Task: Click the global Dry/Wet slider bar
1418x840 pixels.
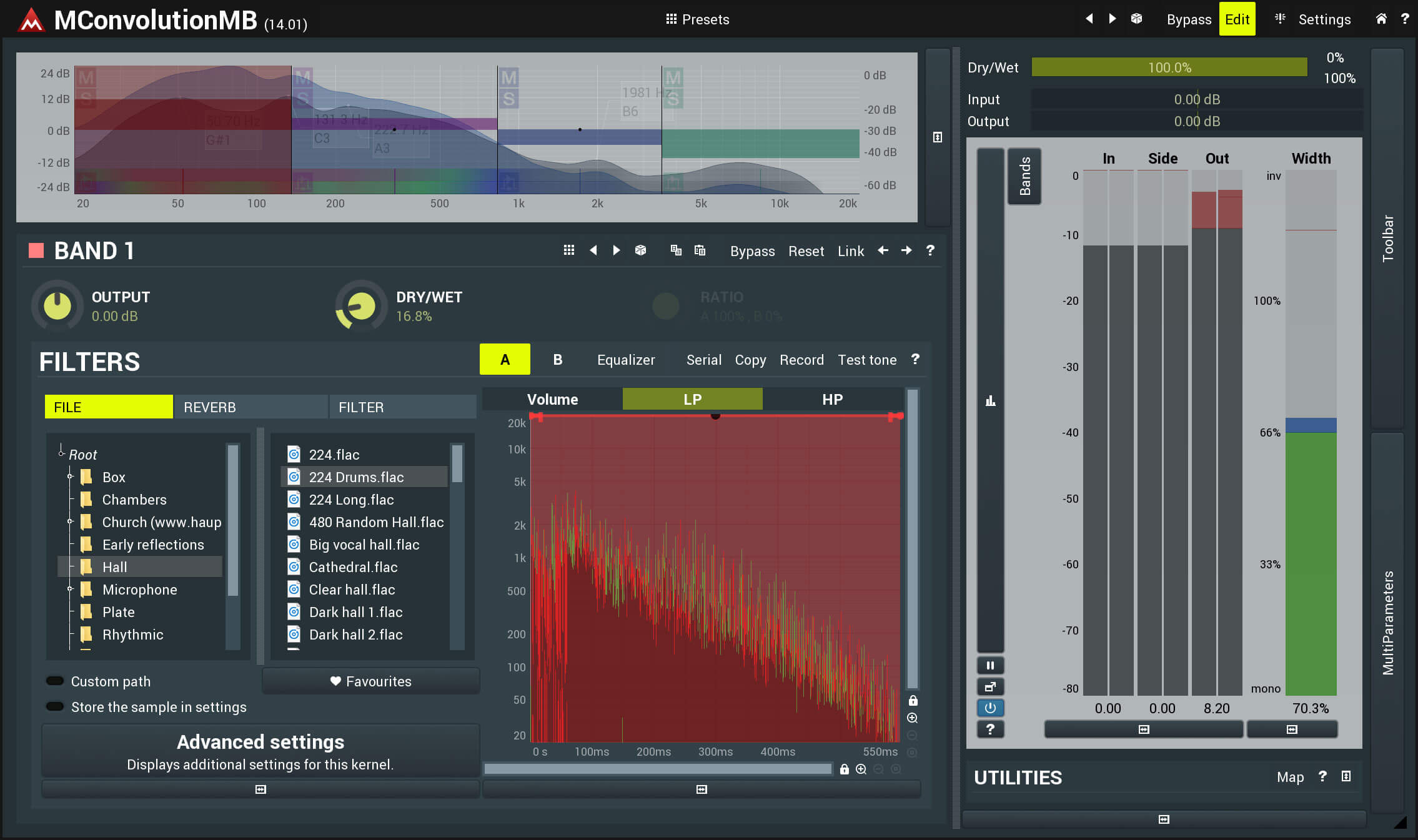Action: click(1169, 67)
